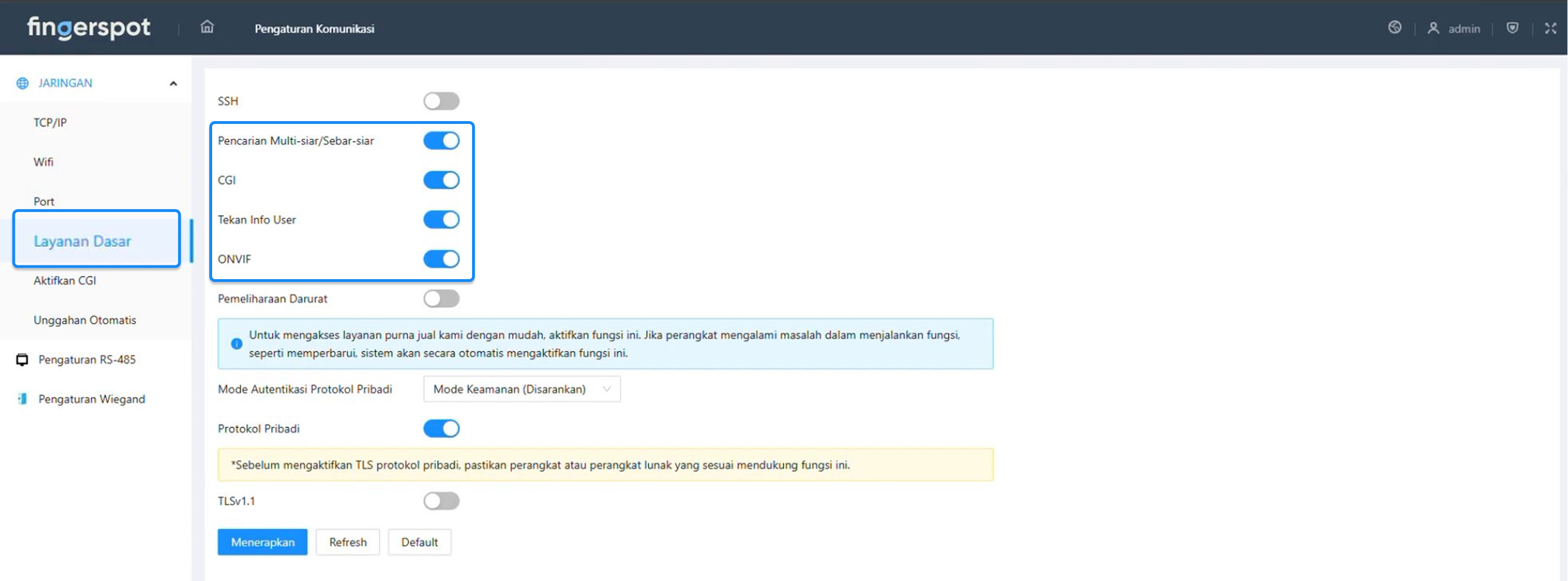
Task: Click the Pengaturan Wiegand icon
Action: pyautogui.click(x=22, y=399)
